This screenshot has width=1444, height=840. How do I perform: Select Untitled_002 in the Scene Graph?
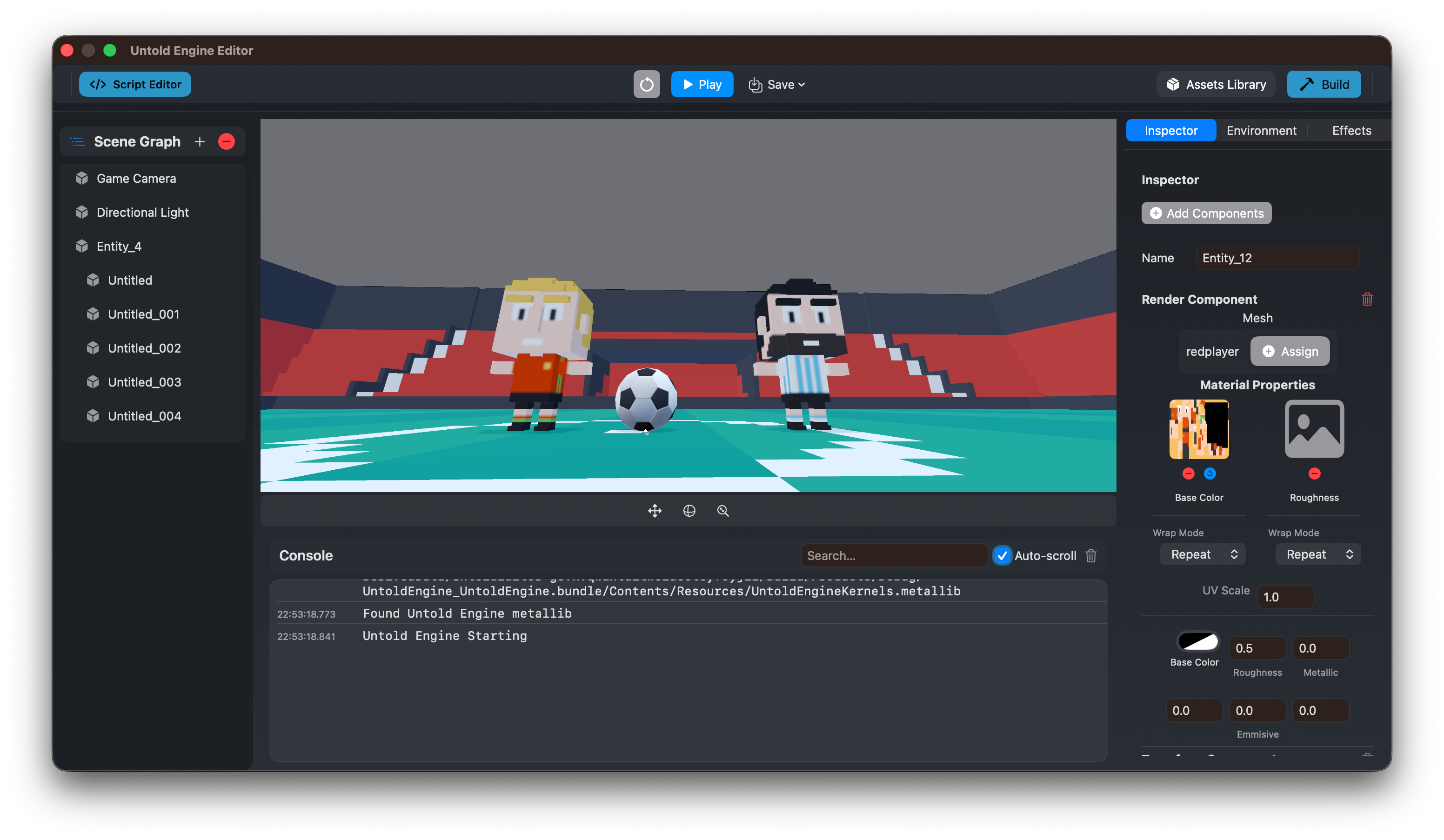[x=144, y=348]
